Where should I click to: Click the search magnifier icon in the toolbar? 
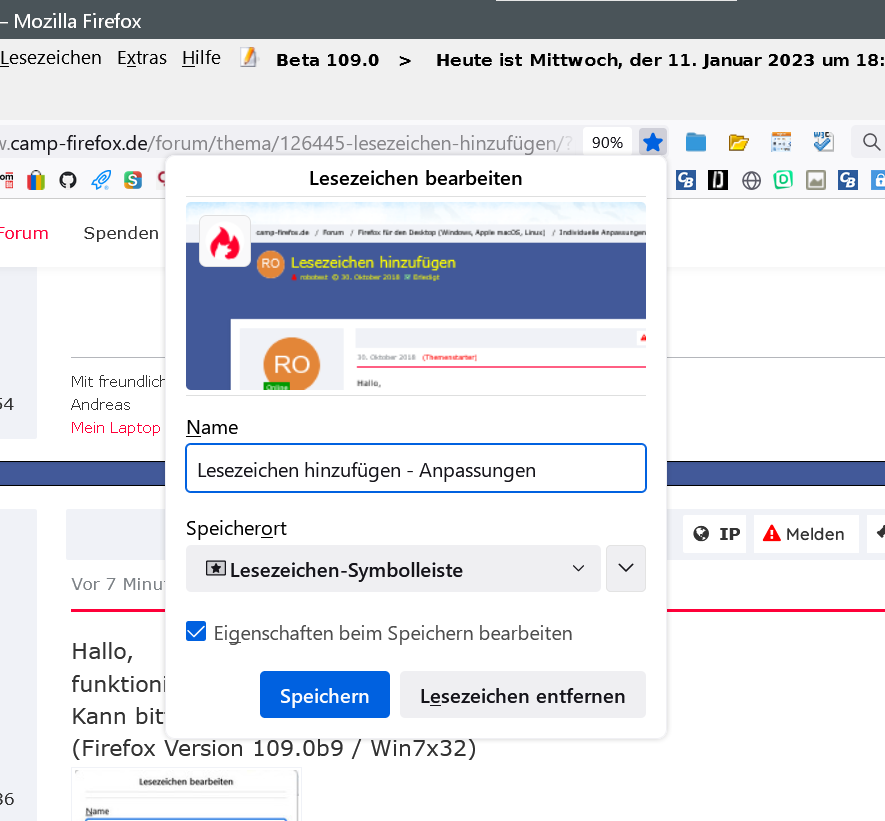point(871,142)
